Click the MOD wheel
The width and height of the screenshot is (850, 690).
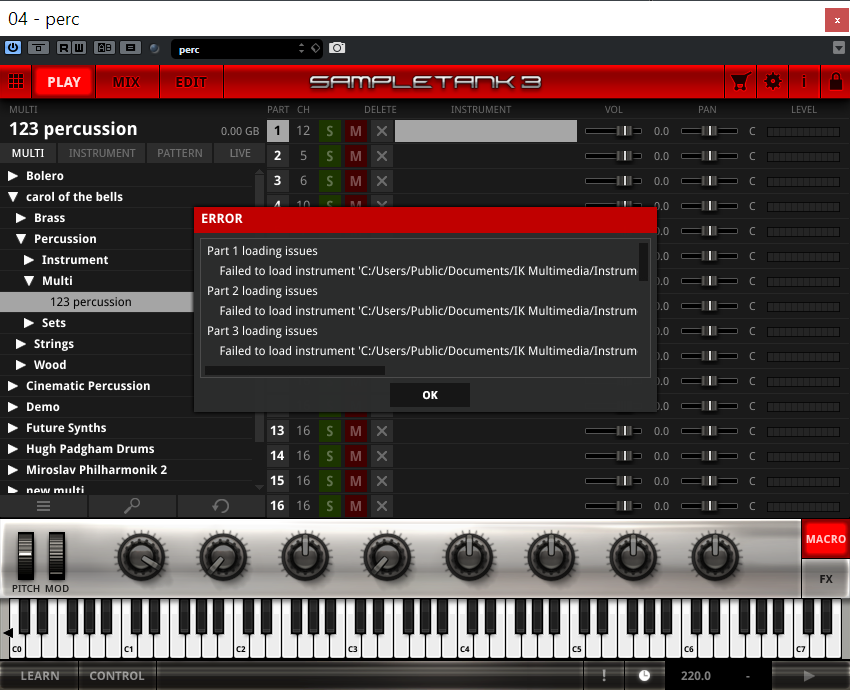57,556
